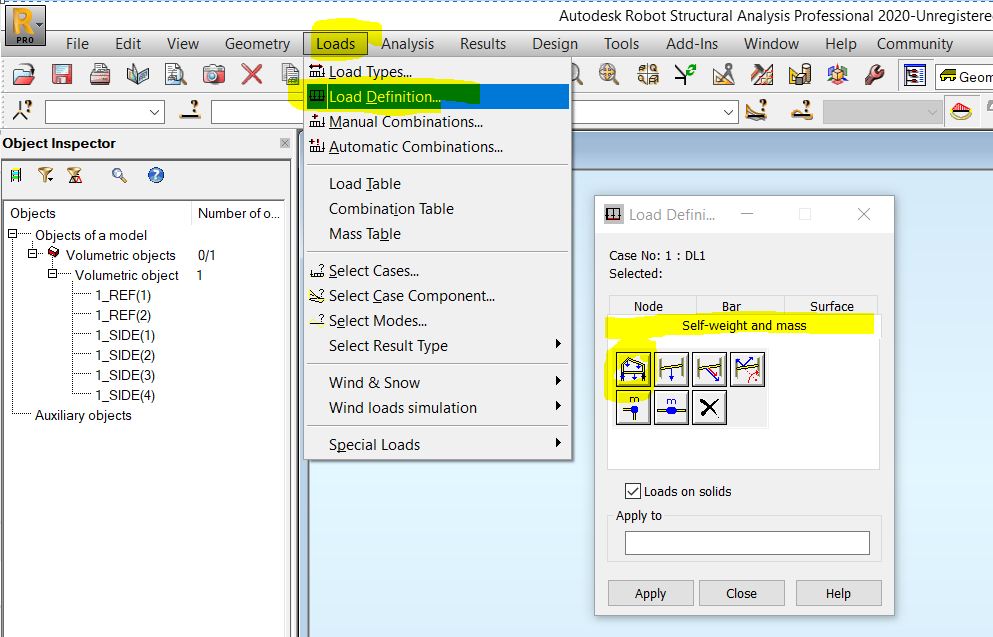
Task: Open the load case selection dropdown
Action: 729,112
